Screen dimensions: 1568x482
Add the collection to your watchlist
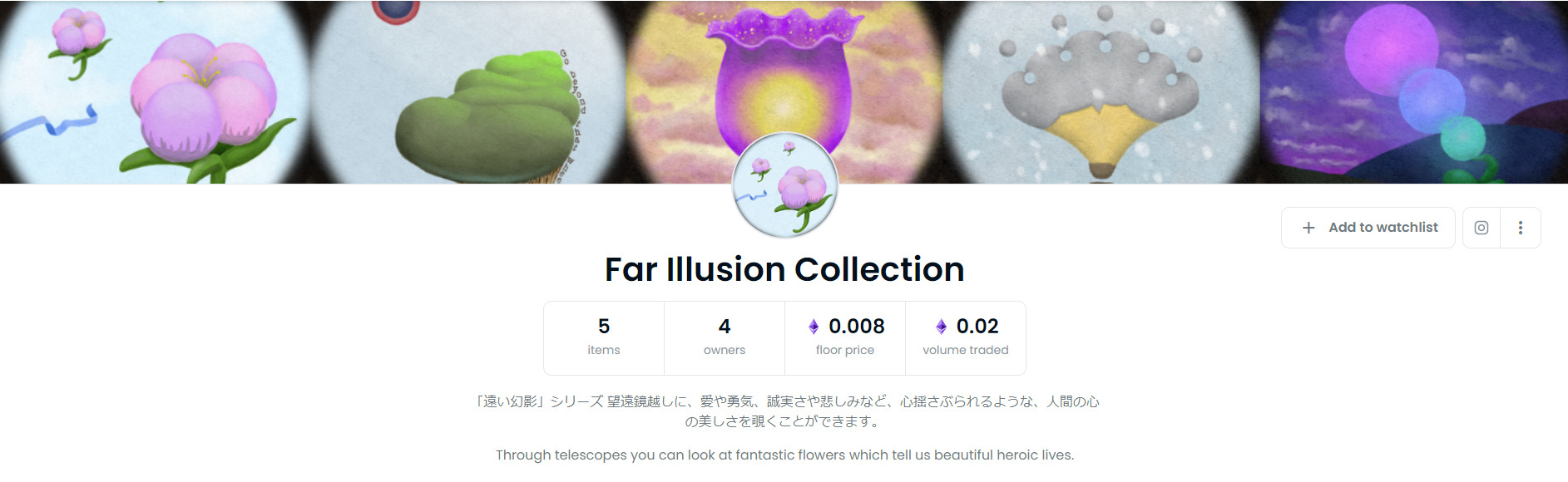tap(1368, 228)
